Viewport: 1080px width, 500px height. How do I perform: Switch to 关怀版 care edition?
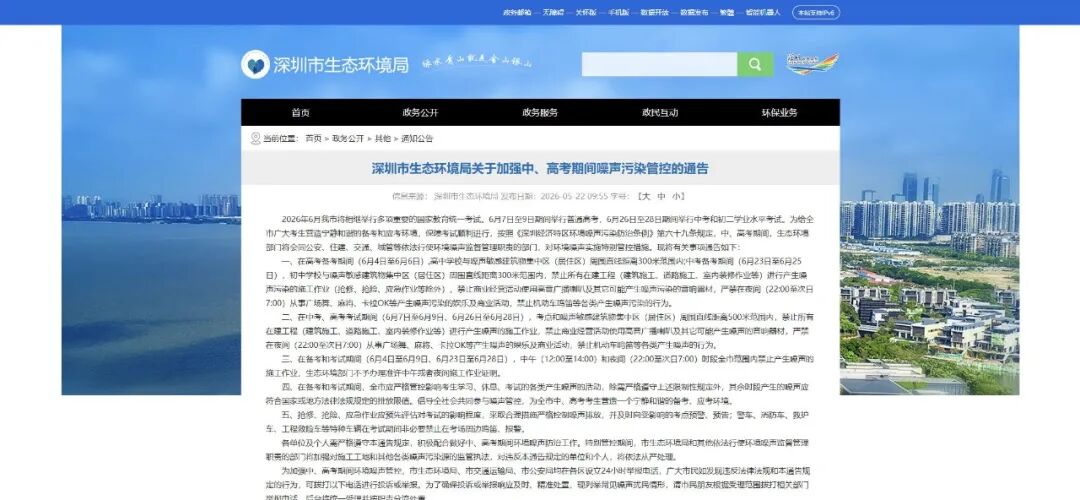pyautogui.click(x=585, y=12)
